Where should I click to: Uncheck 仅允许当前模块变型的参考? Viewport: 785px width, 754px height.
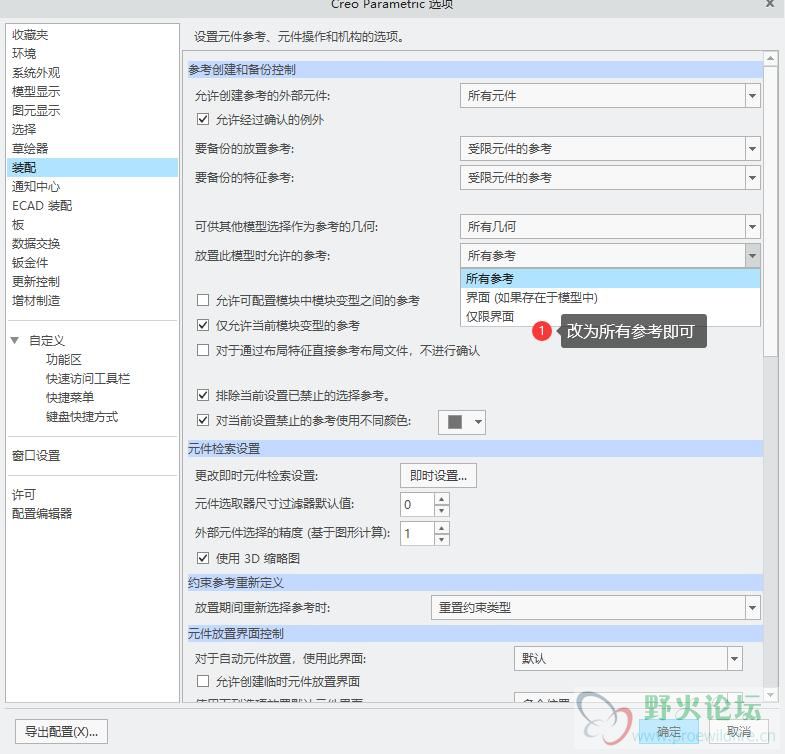click(x=203, y=325)
